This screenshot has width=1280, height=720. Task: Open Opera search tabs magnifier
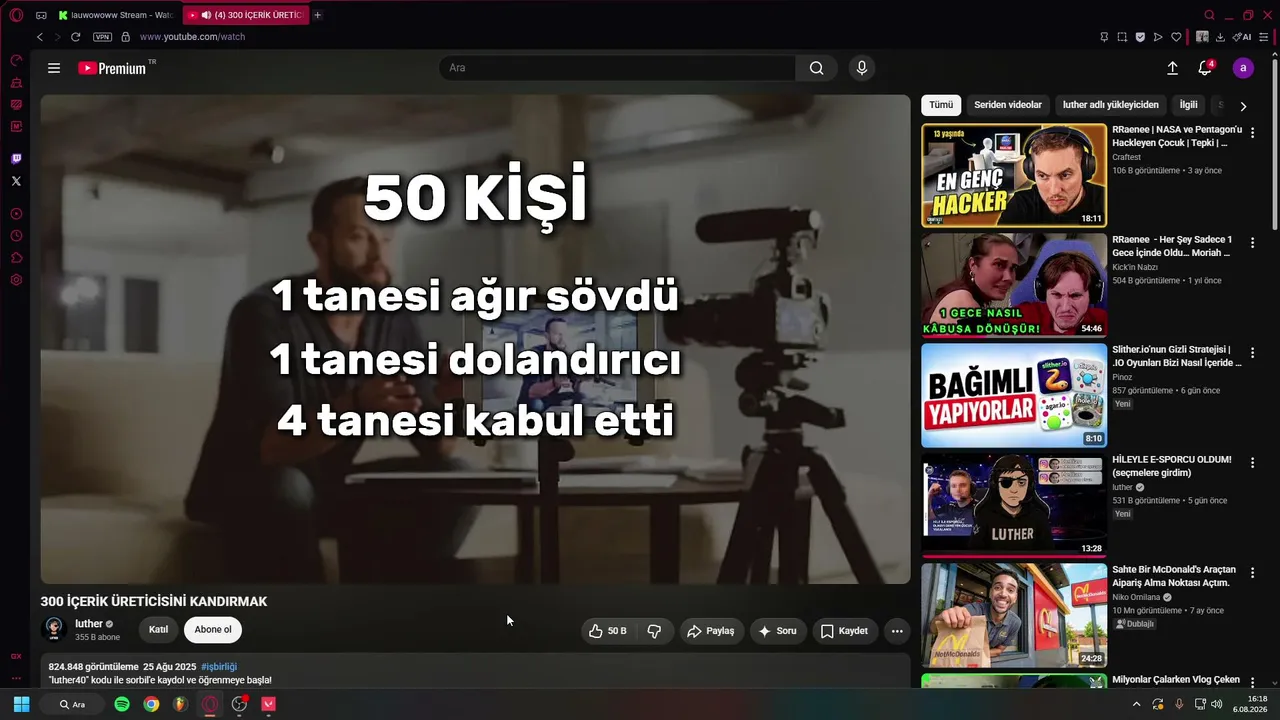coord(1209,15)
